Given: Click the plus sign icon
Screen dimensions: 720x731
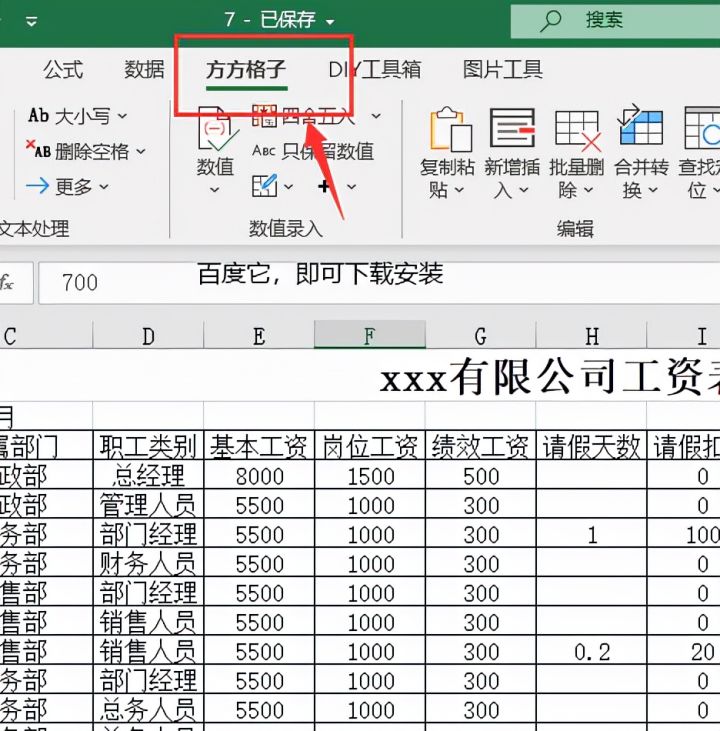Looking at the screenshot, I should click(x=324, y=186).
